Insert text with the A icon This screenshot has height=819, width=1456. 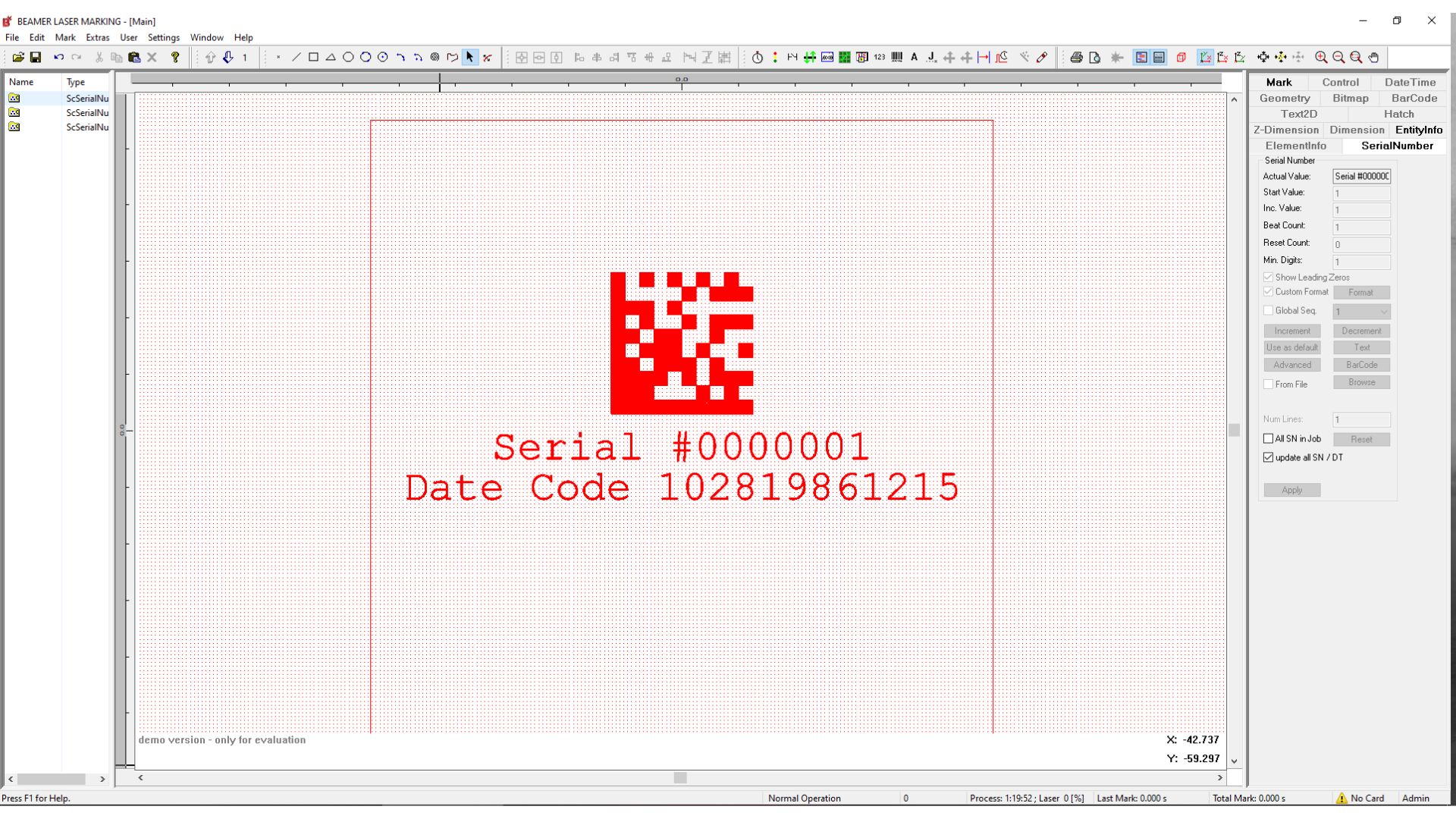[915, 57]
